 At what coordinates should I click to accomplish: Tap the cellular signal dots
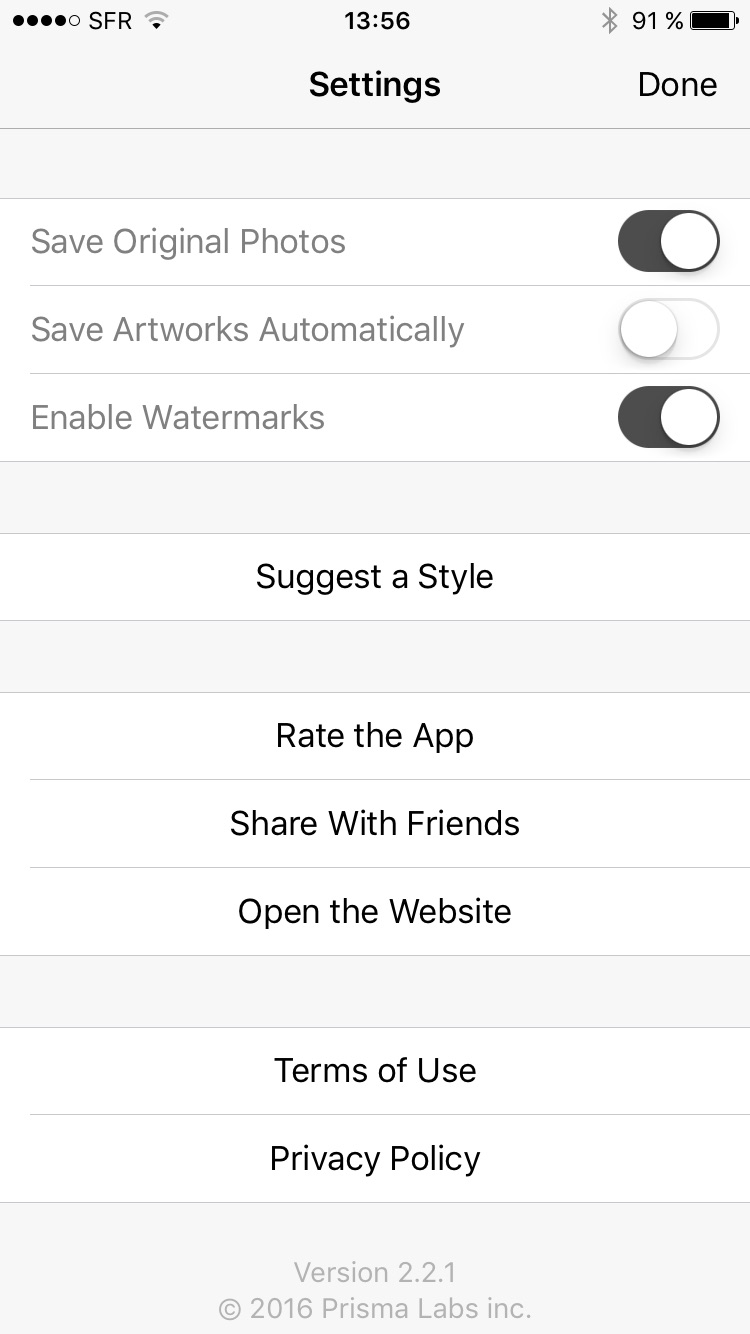coord(46,20)
